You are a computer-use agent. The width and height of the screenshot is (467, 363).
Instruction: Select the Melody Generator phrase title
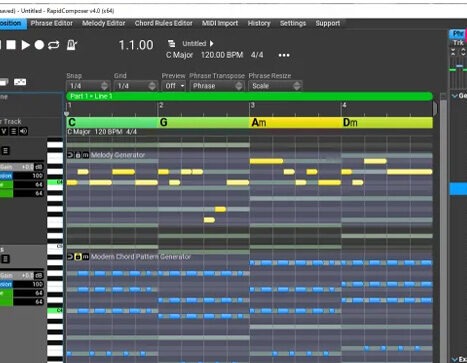point(118,155)
